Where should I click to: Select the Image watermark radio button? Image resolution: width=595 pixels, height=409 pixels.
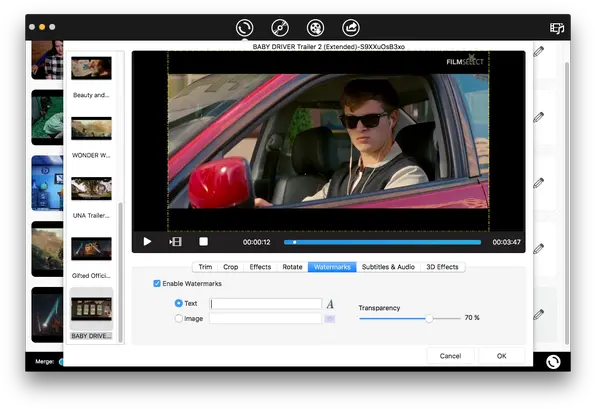(x=178, y=318)
